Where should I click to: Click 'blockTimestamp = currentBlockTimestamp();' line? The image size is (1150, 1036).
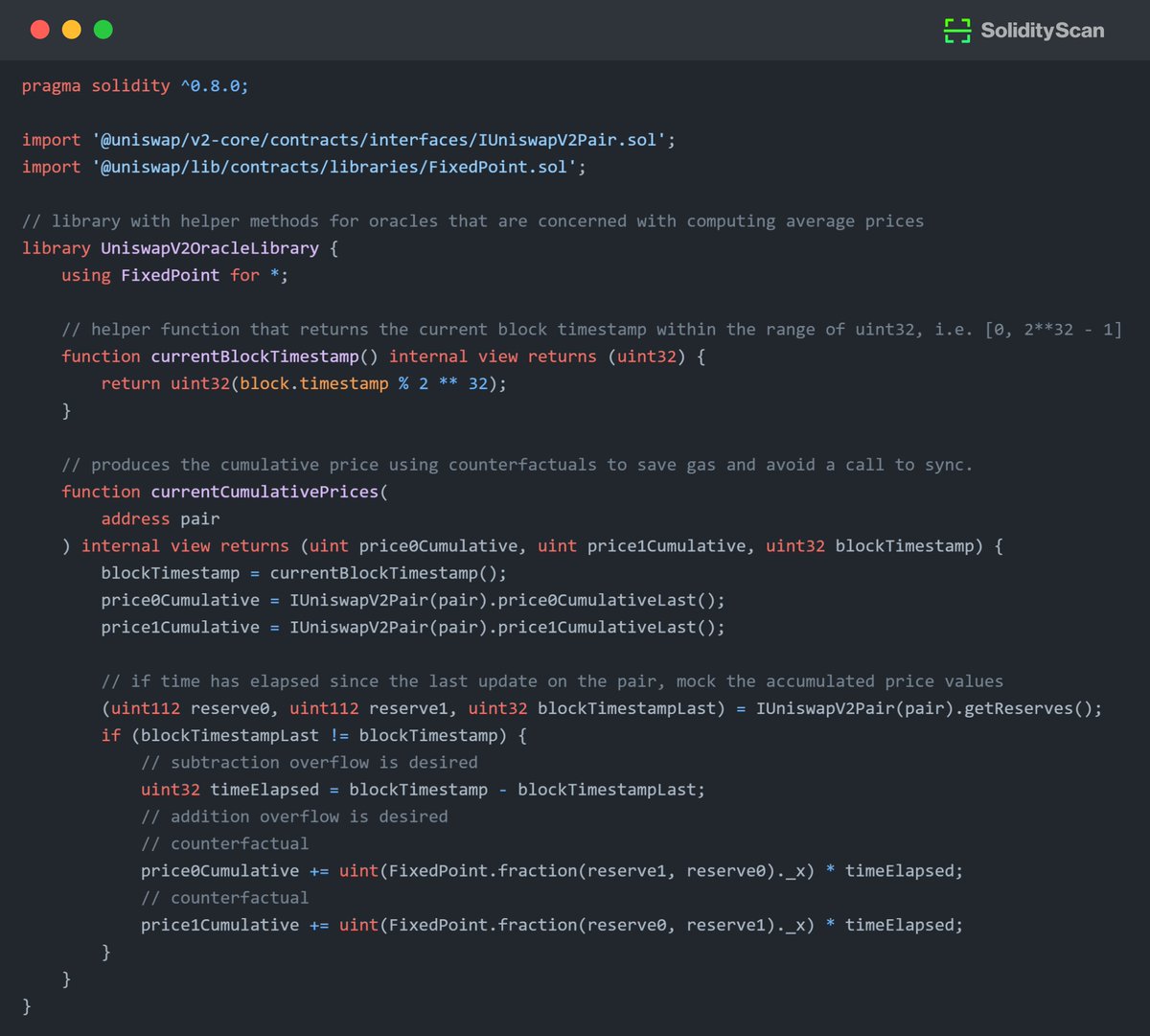pos(304,573)
